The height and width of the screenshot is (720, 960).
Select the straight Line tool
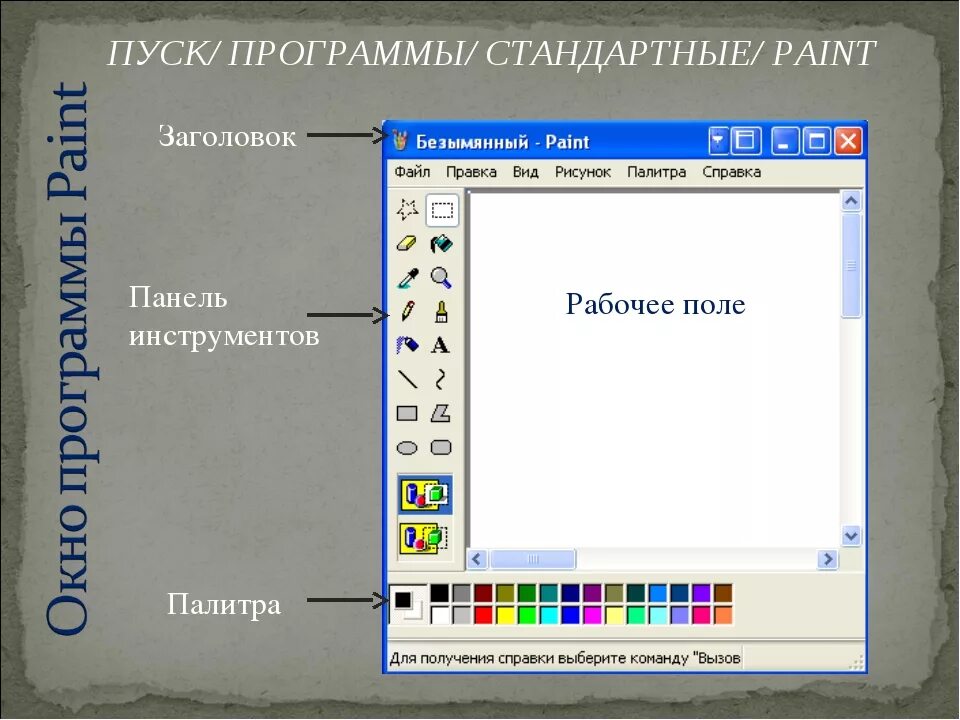407,380
